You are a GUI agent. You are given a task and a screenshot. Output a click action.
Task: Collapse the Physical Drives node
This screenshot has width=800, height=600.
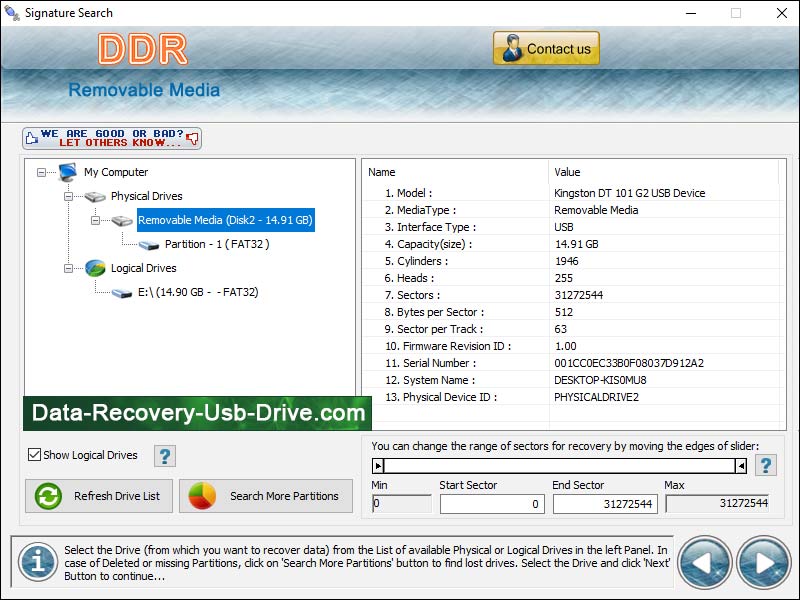pyautogui.click(x=68, y=196)
